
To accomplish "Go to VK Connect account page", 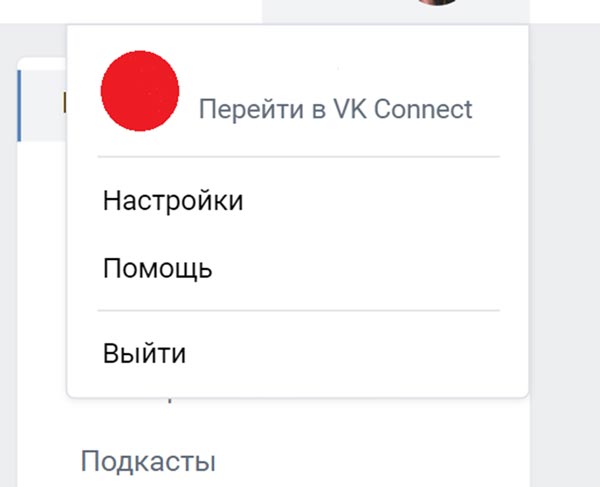I will pos(336,109).
